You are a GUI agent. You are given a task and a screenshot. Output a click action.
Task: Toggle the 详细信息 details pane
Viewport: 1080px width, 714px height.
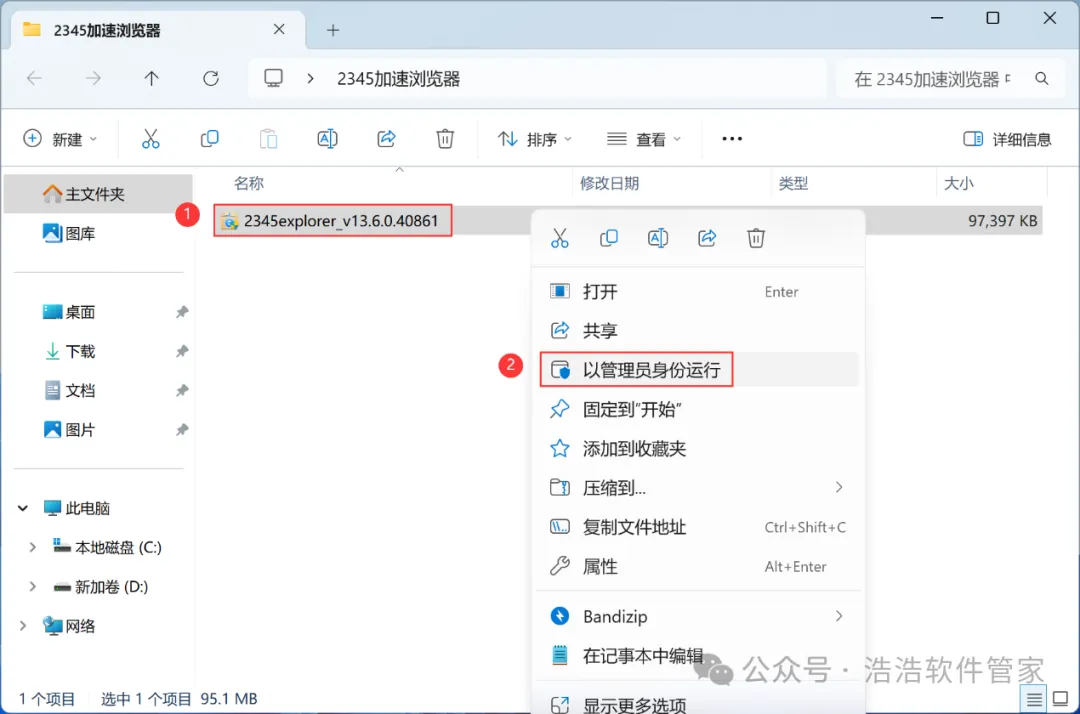coord(1007,139)
